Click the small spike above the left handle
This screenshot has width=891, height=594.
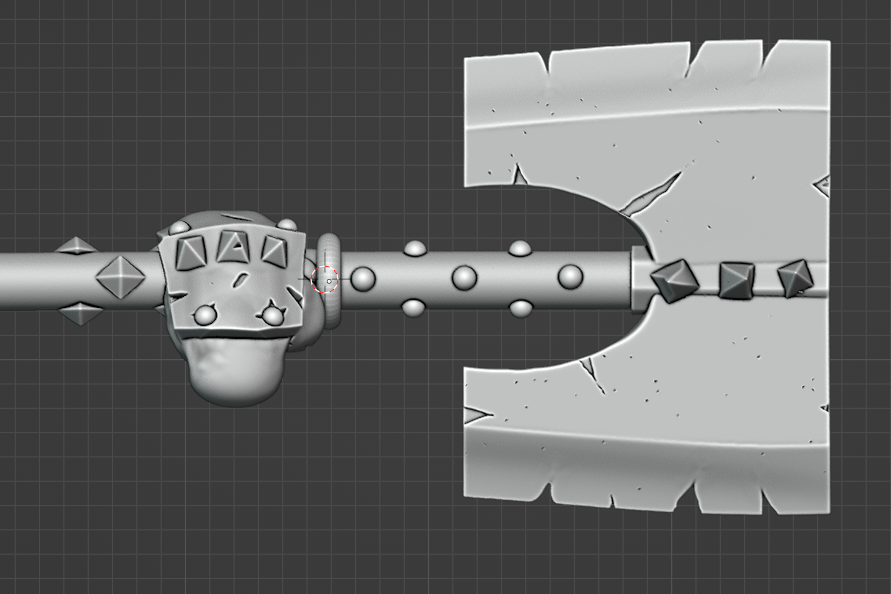pyautogui.click(x=76, y=246)
